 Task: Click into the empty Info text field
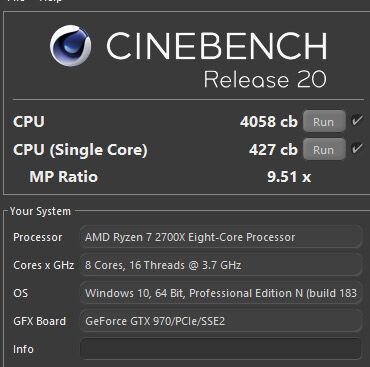tap(221, 349)
